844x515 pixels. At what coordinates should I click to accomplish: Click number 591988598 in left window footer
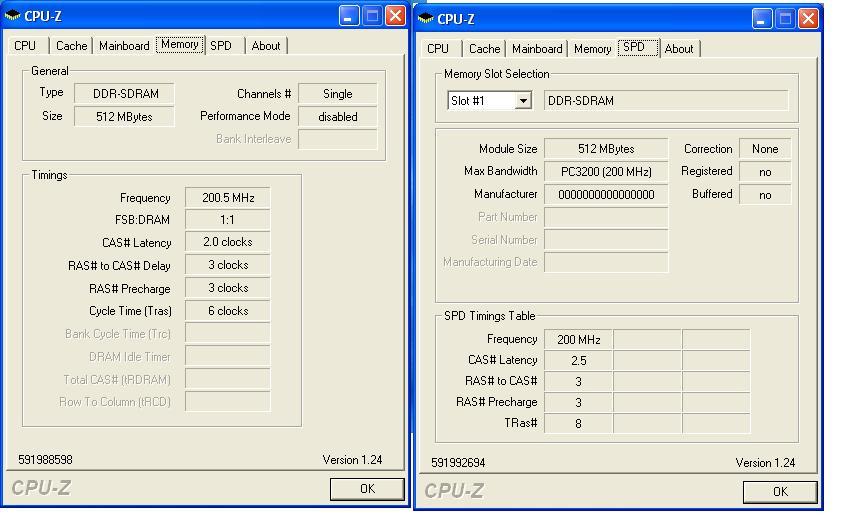coord(45,460)
